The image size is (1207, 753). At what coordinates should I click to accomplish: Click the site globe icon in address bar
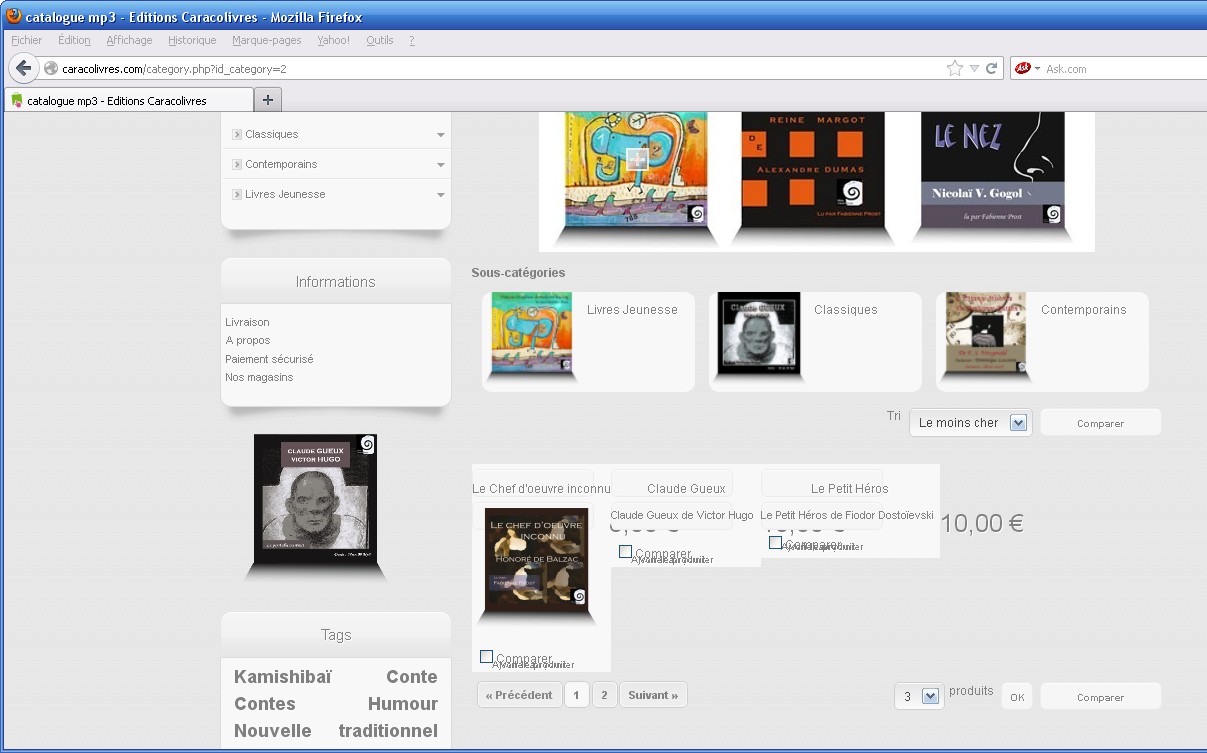[51, 69]
